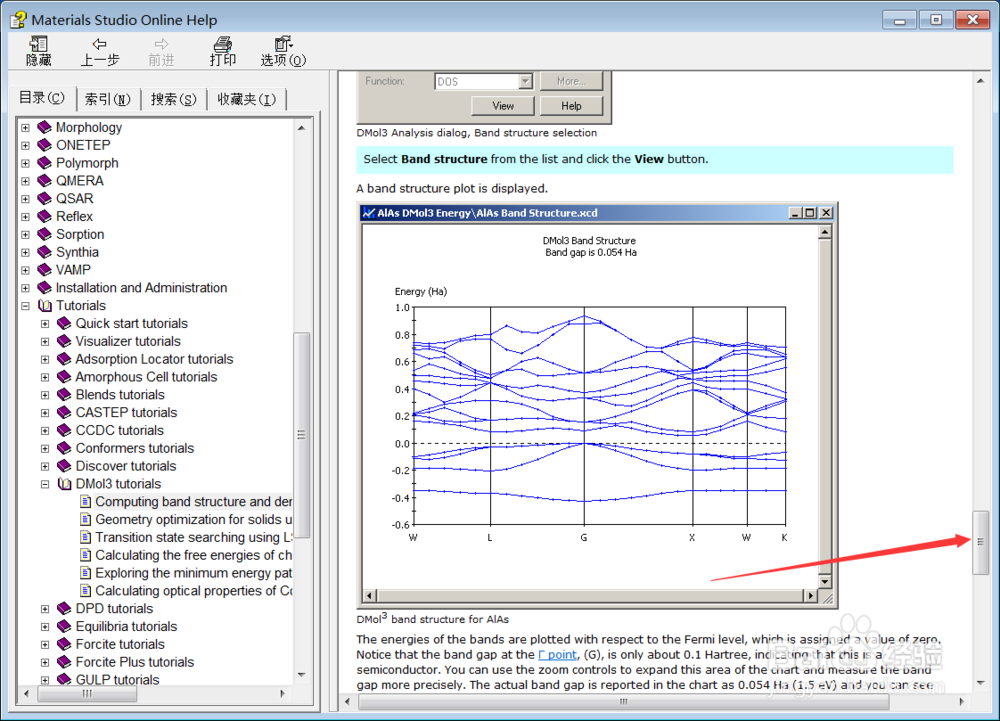Image resolution: width=1000 pixels, height=721 pixels.
Task: Click the open-book icon beside DMol3 tutorials
Action: click(64, 484)
